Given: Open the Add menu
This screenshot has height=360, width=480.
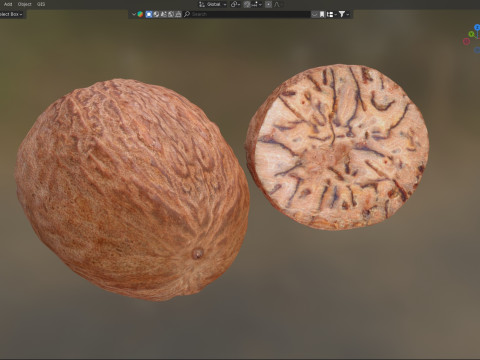Looking at the screenshot, I should (x=8, y=4).
